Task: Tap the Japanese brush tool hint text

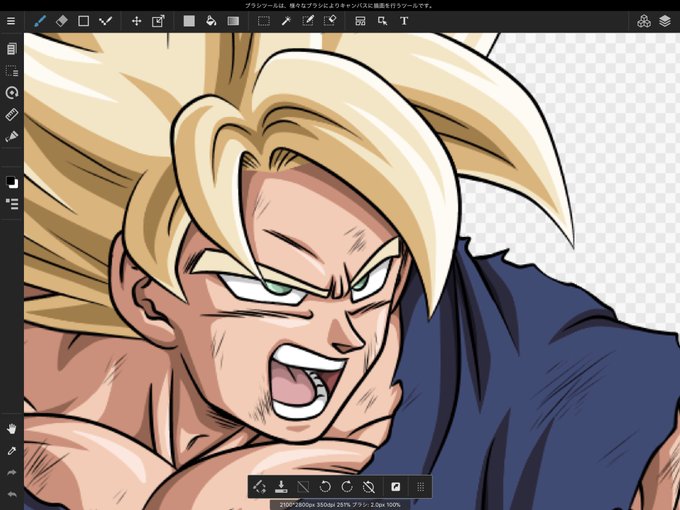Action: (339, 6)
